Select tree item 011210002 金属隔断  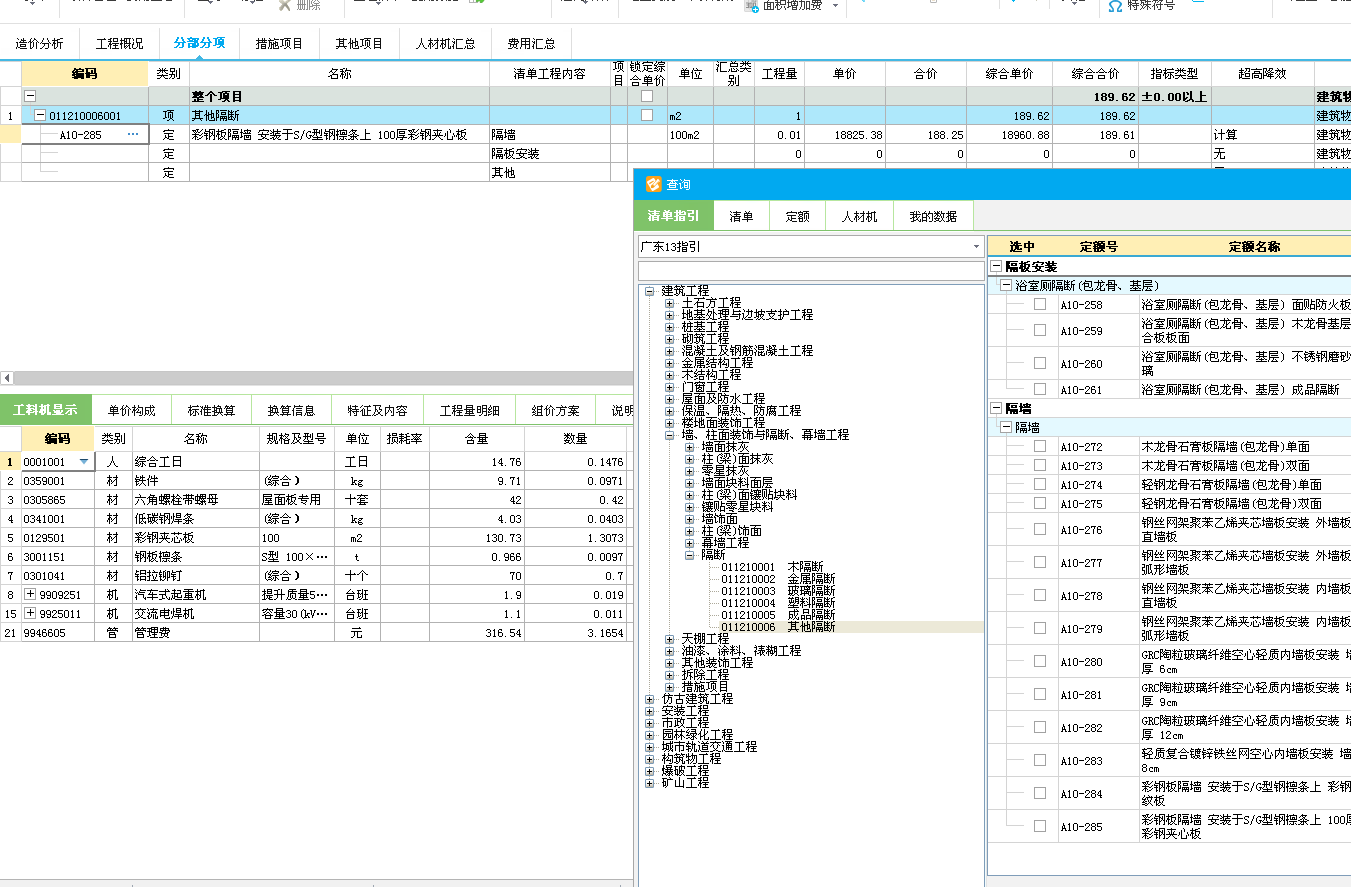778,578
